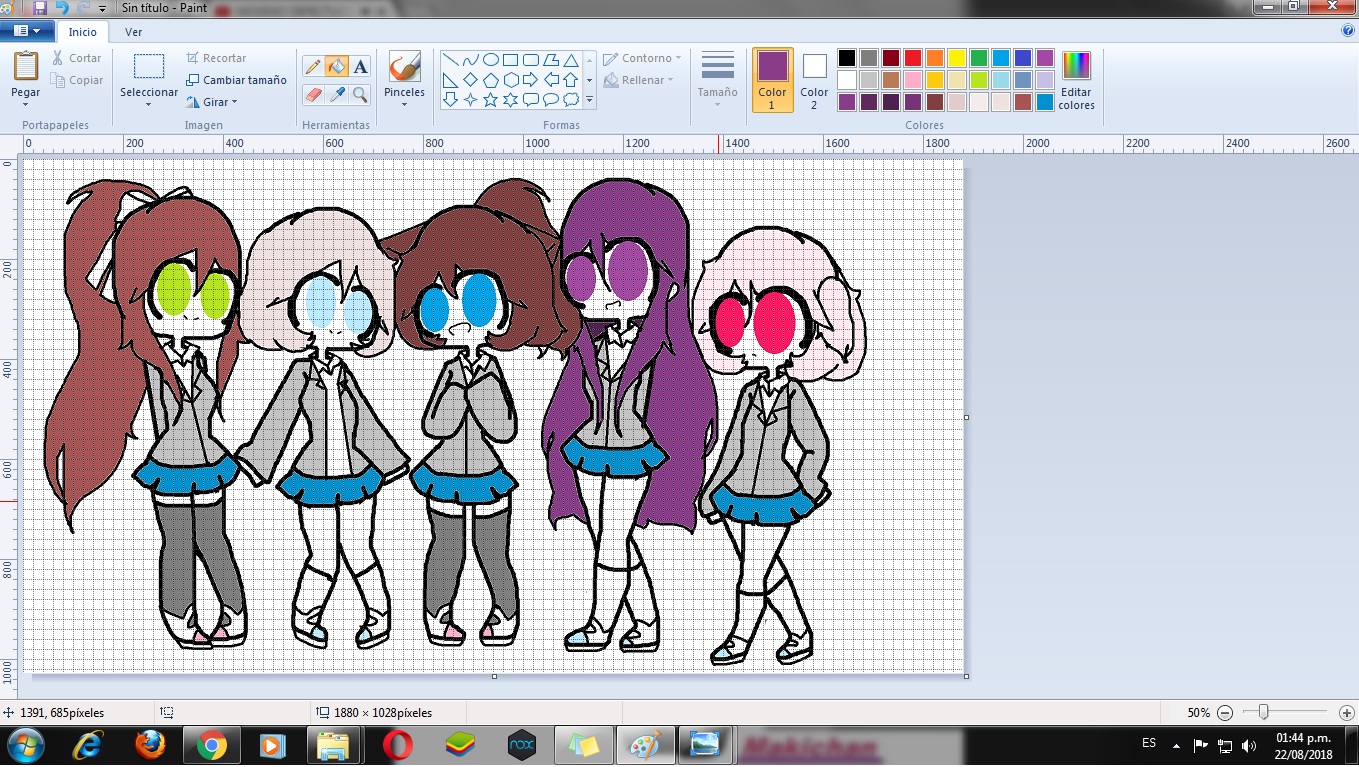Expand the shapes gallery More button
Screen dimensions: 1359x767
tap(589, 100)
